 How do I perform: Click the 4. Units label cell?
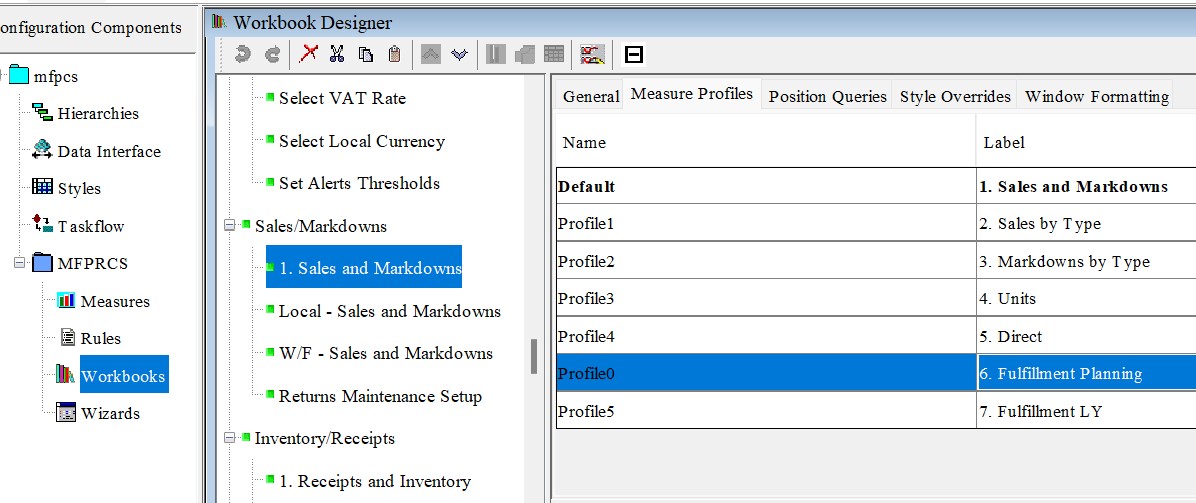1087,298
